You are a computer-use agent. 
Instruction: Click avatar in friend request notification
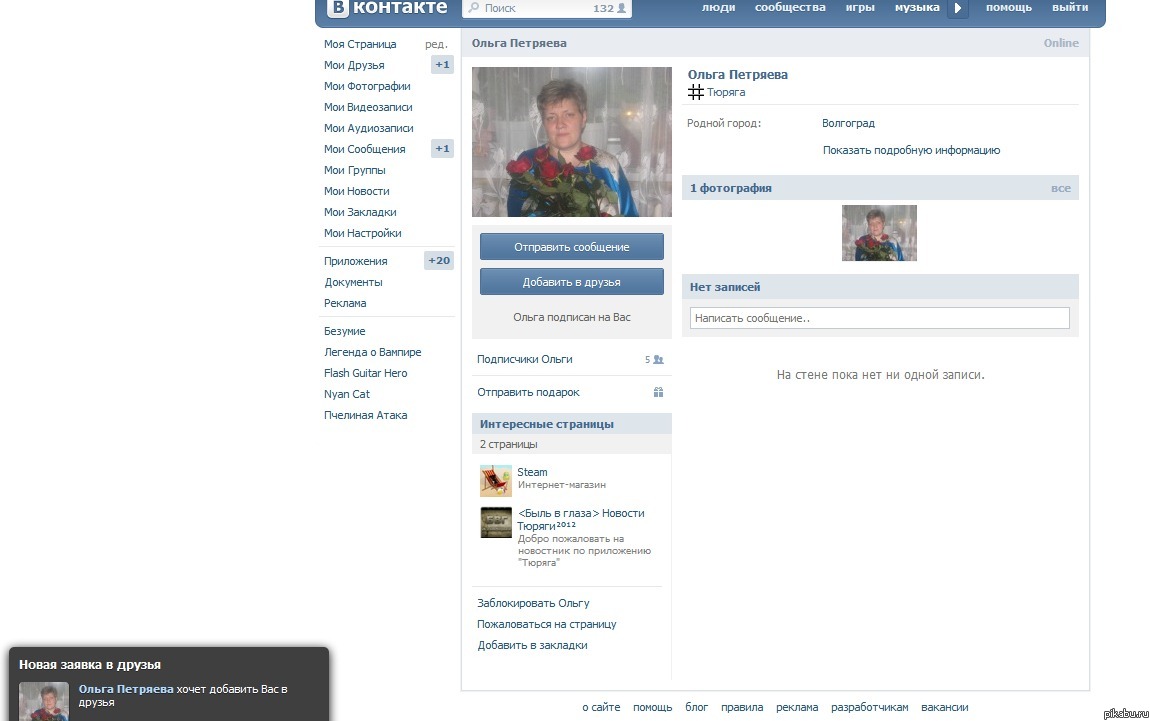pyautogui.click(x=44, y=700)
